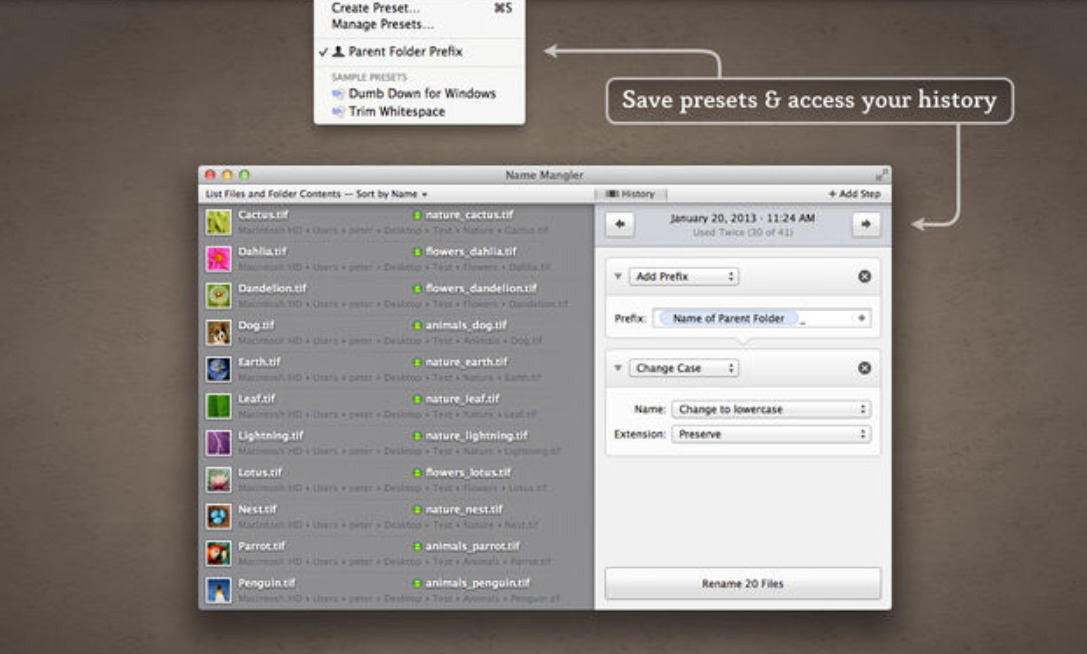1087x654 pixels.
Task: Select the new name nature_nest.tif
Action: (x=464, y=509)
